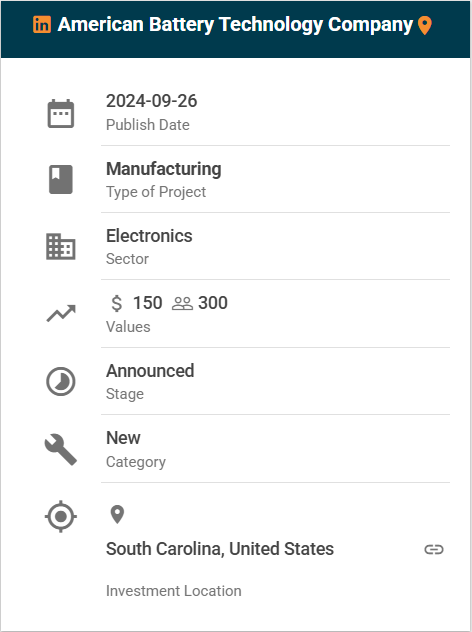Open the LinkedIn icon in header
This screenshot has width=472, height=632.
coord(42,25)
